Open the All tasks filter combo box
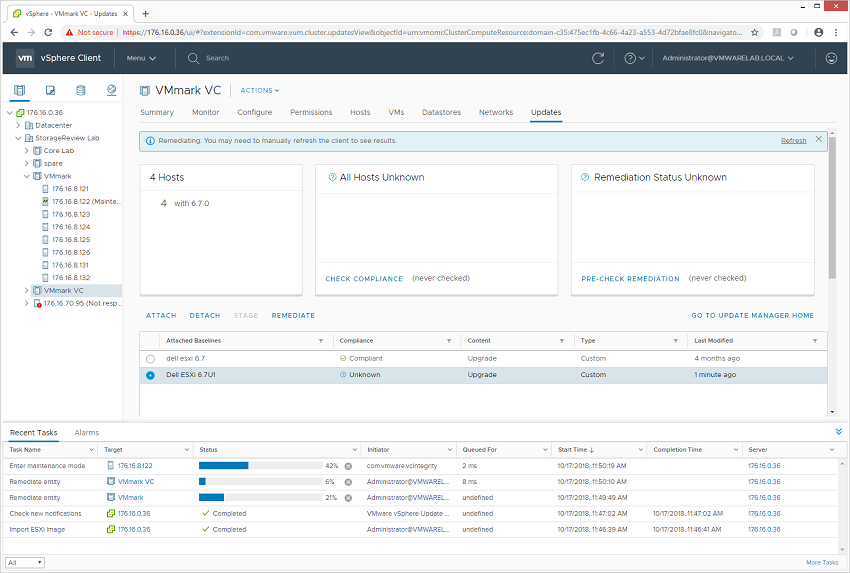850x573 pixels. click(x=24, y=563)
